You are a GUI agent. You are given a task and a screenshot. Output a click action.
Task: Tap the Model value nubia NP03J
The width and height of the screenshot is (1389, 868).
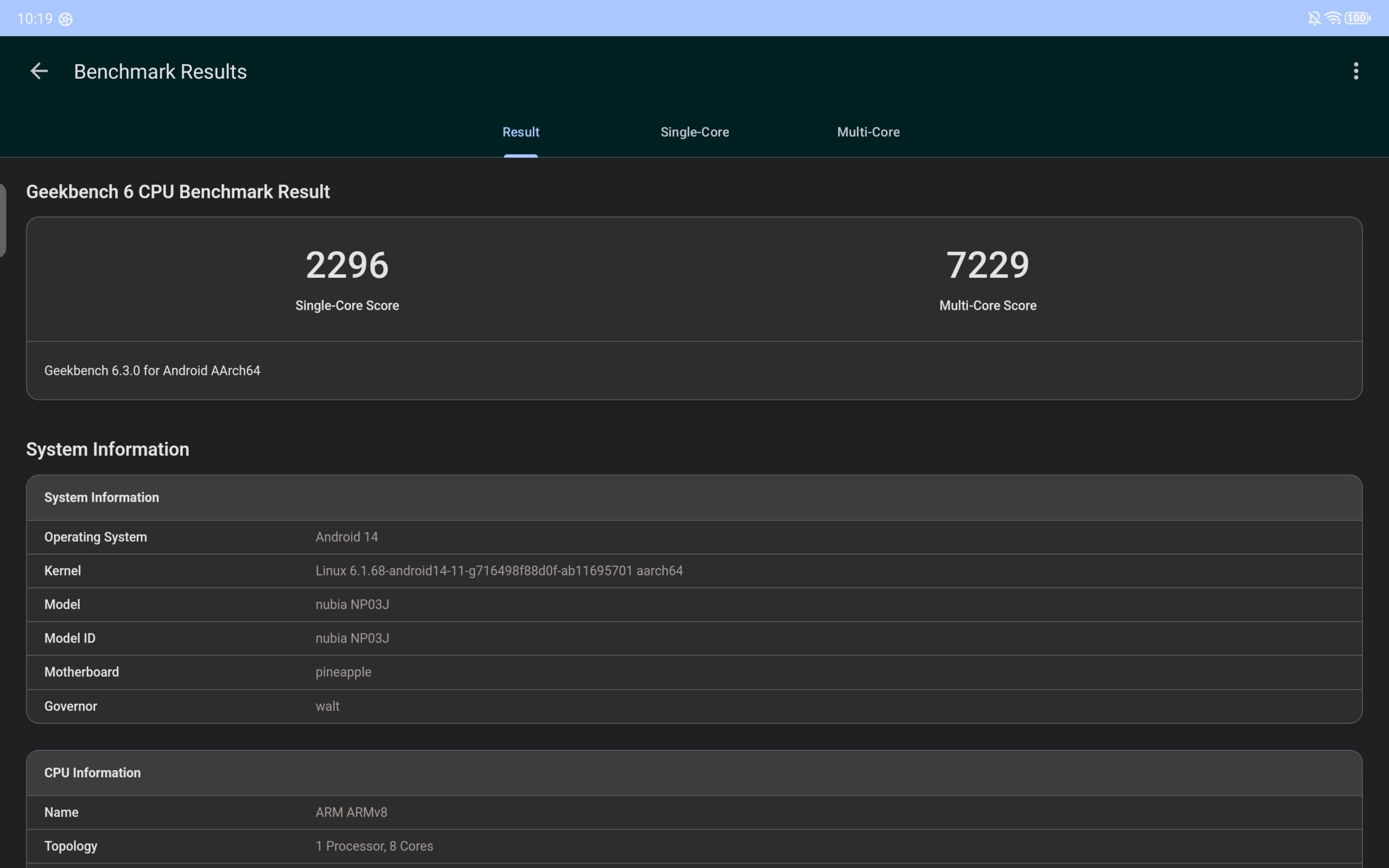352,604
